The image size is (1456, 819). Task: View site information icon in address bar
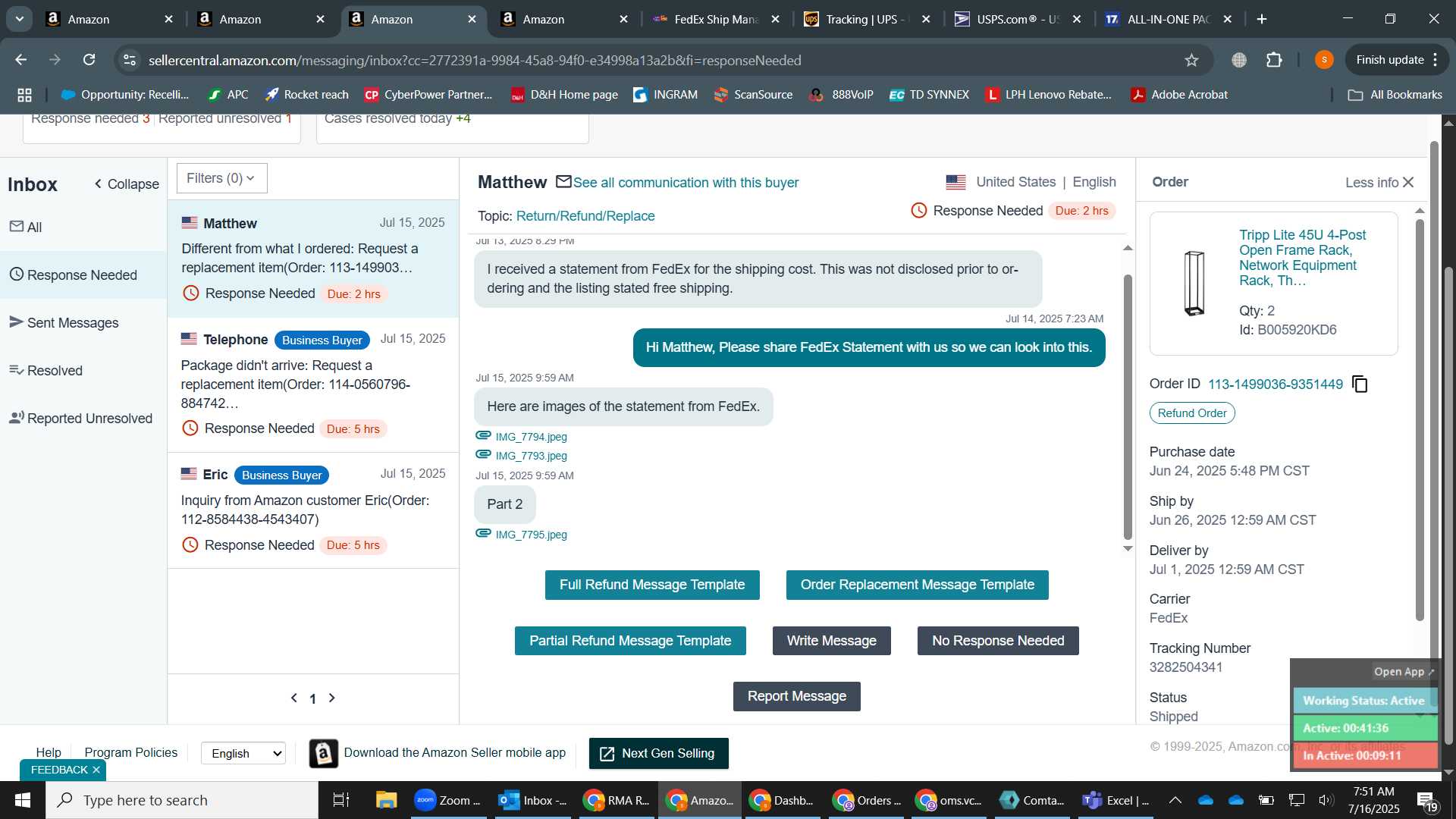tap(130, 60)
